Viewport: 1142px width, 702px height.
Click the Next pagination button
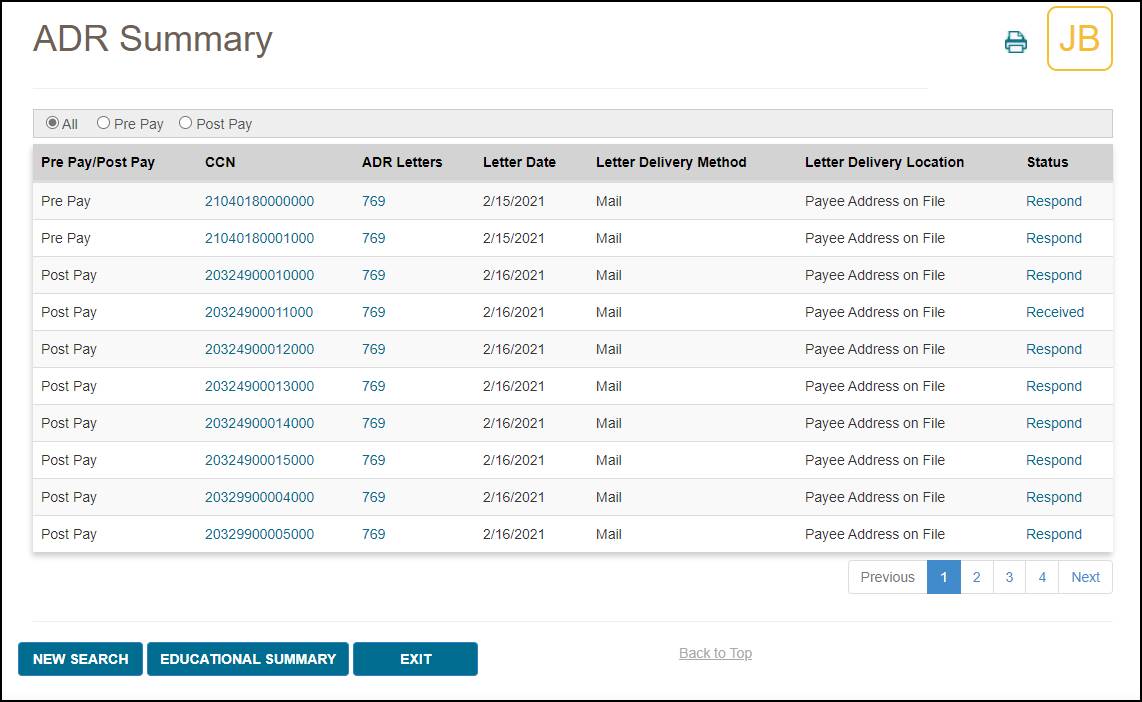[x=1085, y=577]
